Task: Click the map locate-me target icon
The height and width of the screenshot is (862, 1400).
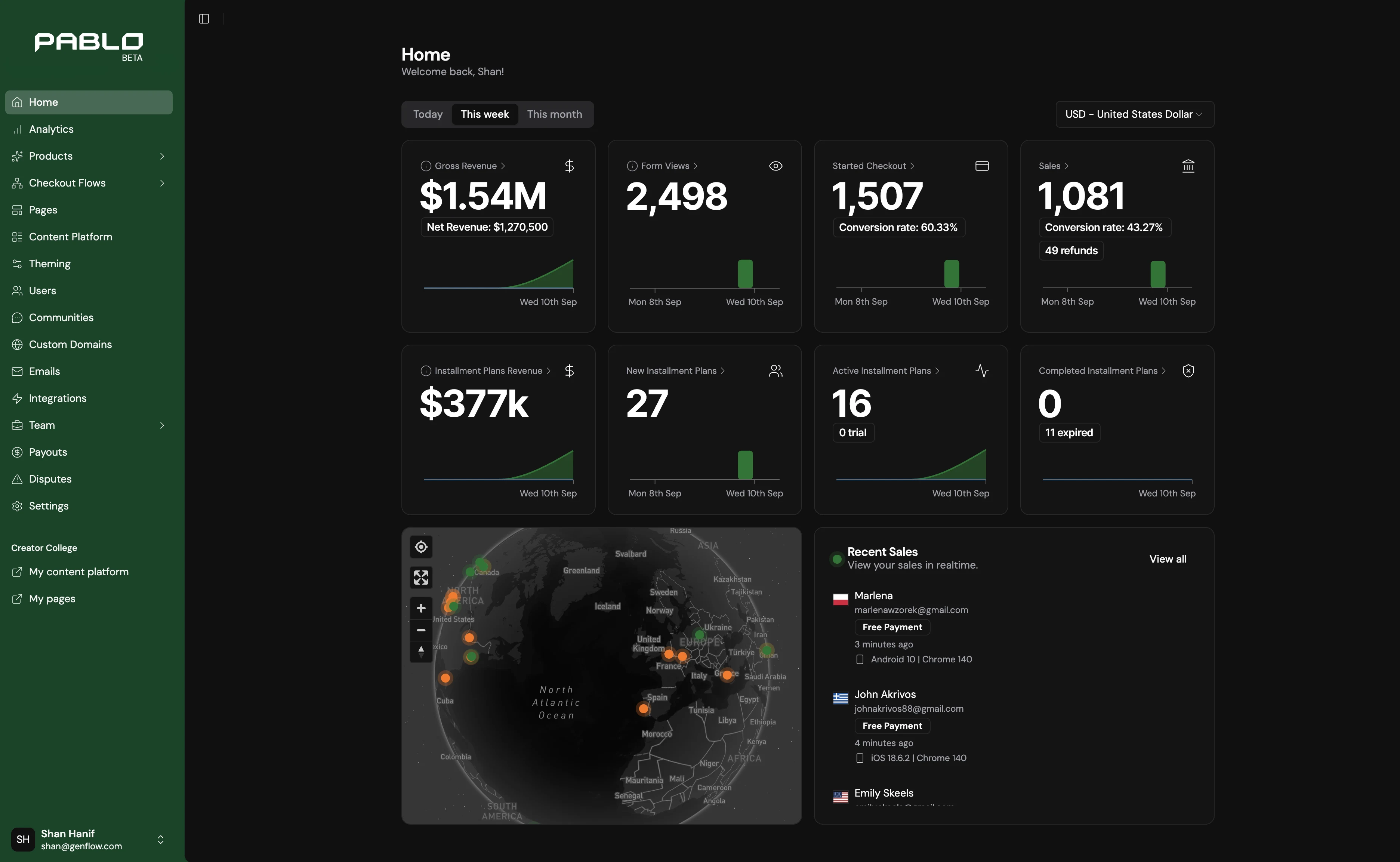Action: coord(421,547)
